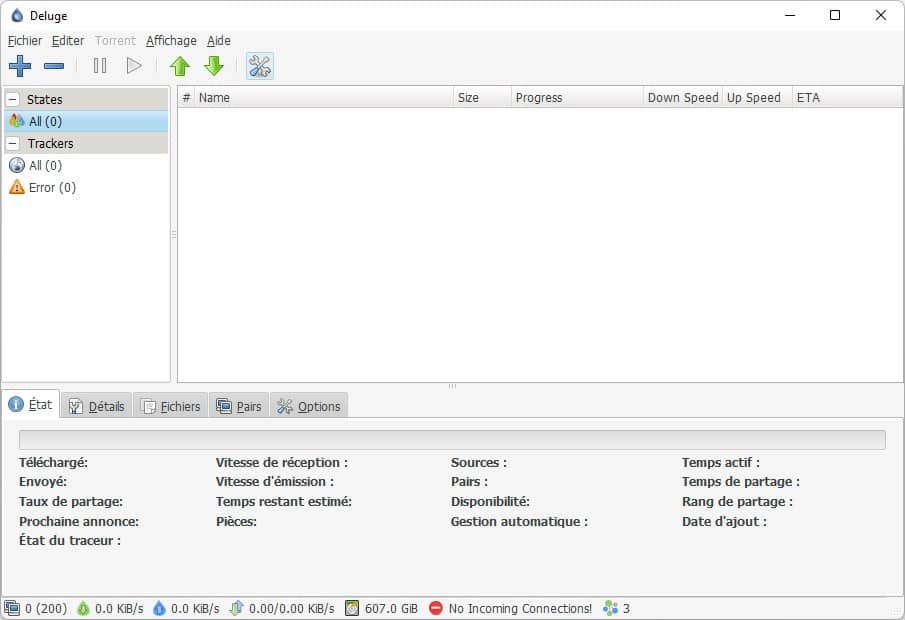905x620 pixels.
Task: Switch to the Détails tab
Action: (97, 406)
